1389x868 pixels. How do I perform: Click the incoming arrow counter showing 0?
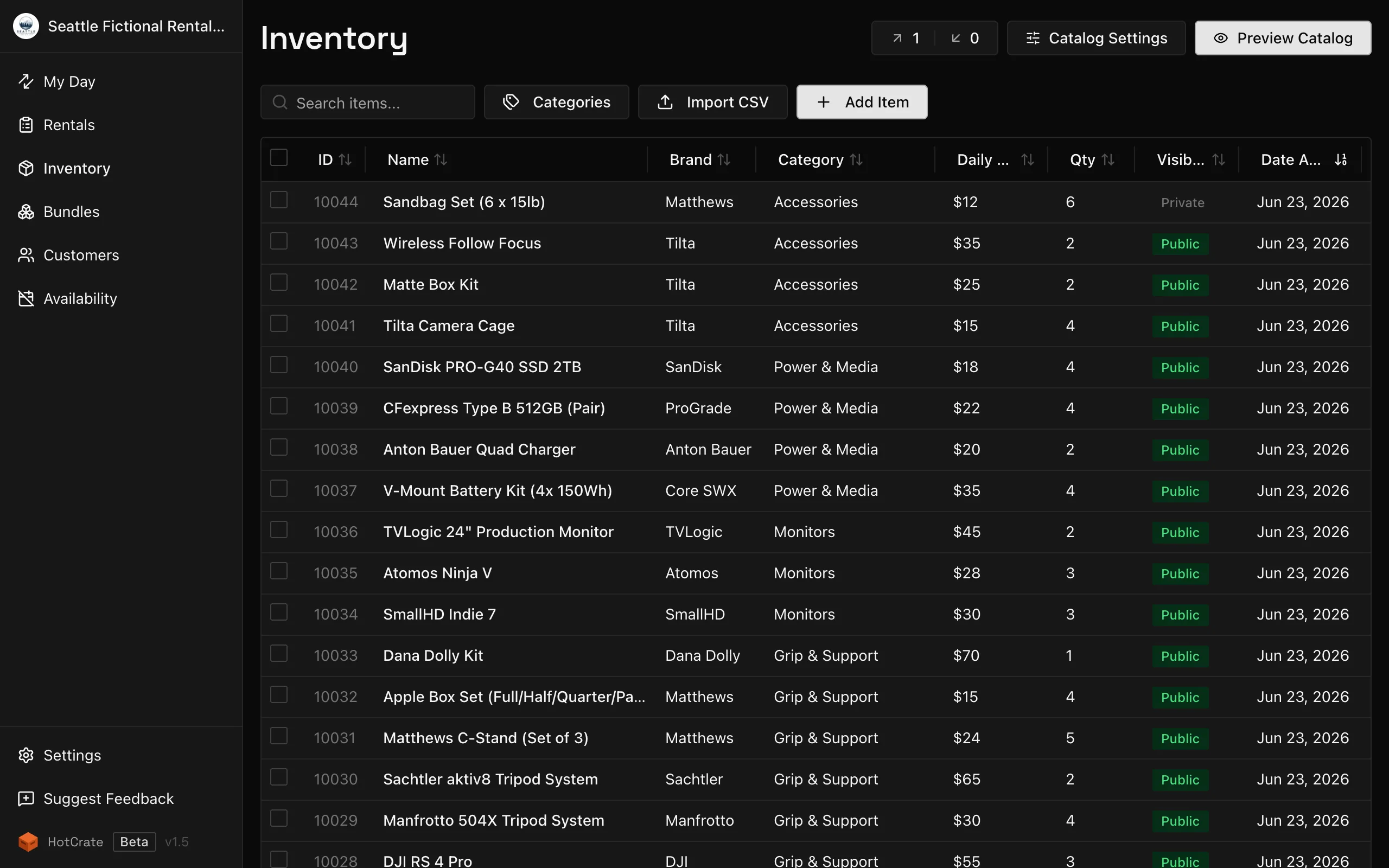[965, 38]
